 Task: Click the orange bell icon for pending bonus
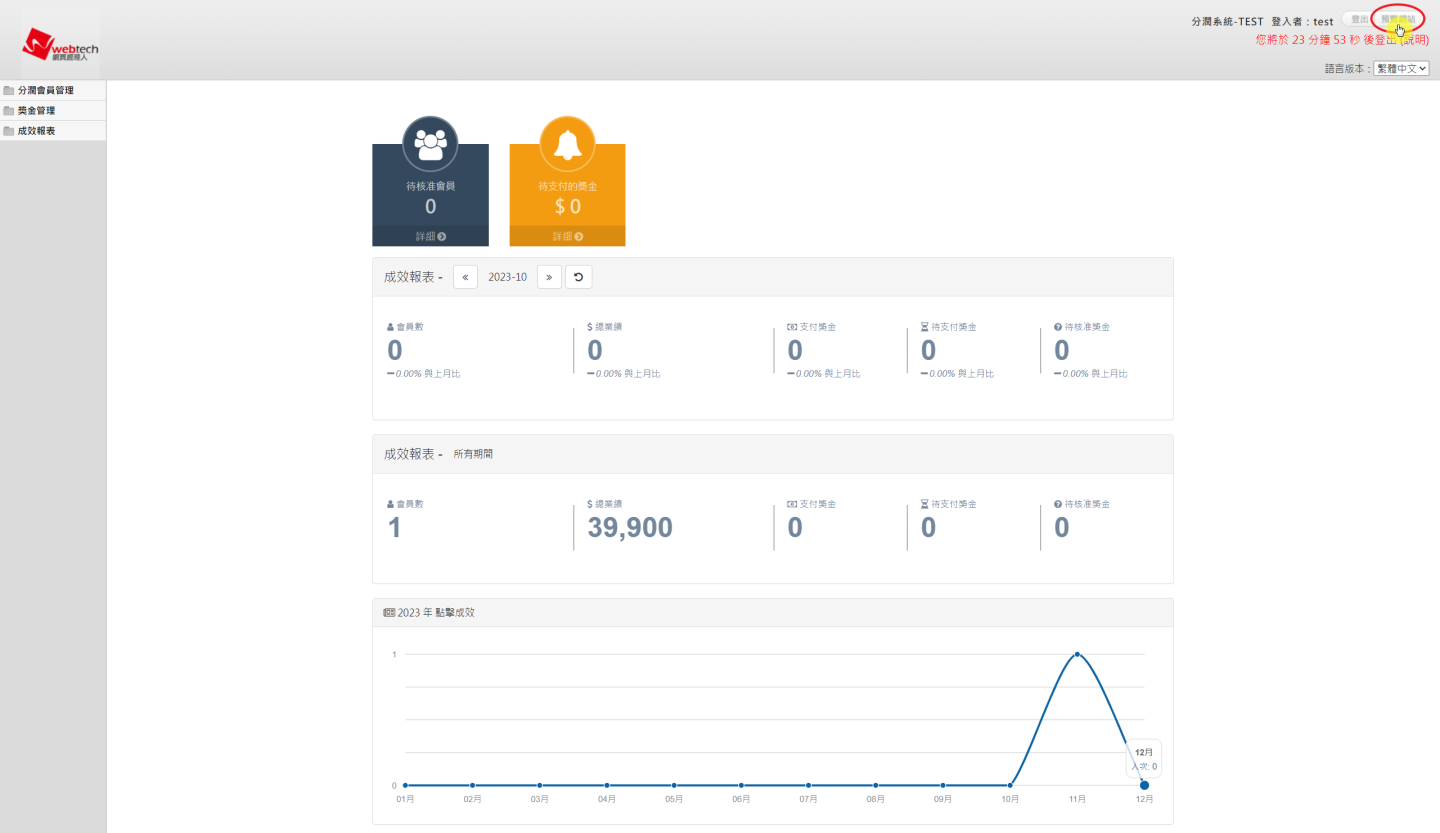tap(567, 144)
